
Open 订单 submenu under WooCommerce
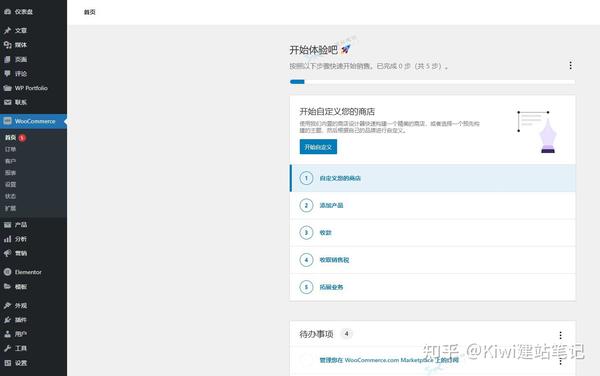(x=11, y=149)
